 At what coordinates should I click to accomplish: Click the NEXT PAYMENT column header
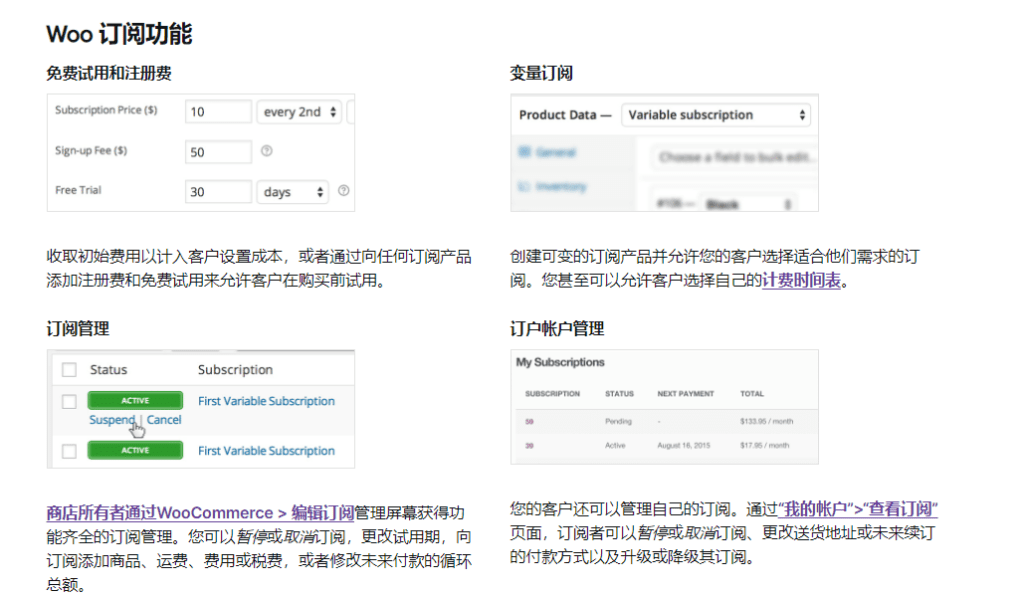click(686, 394)
